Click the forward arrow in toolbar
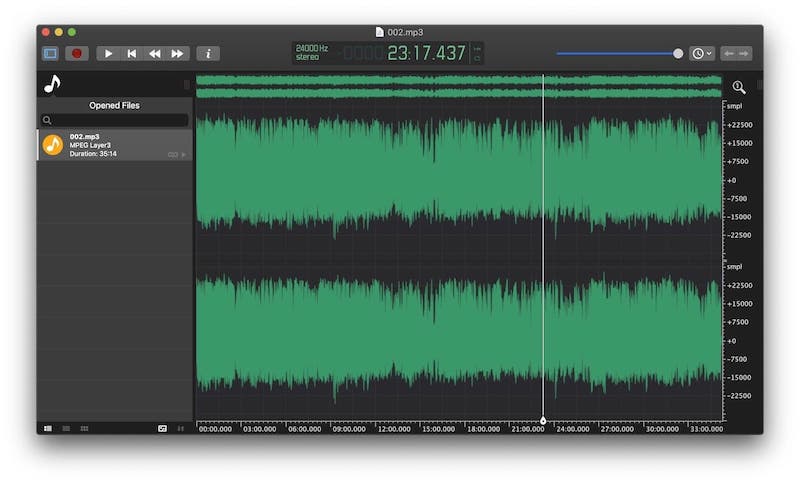Image resolution: width=800 pixels, height=483 pixels. click(x=744, y=53)
